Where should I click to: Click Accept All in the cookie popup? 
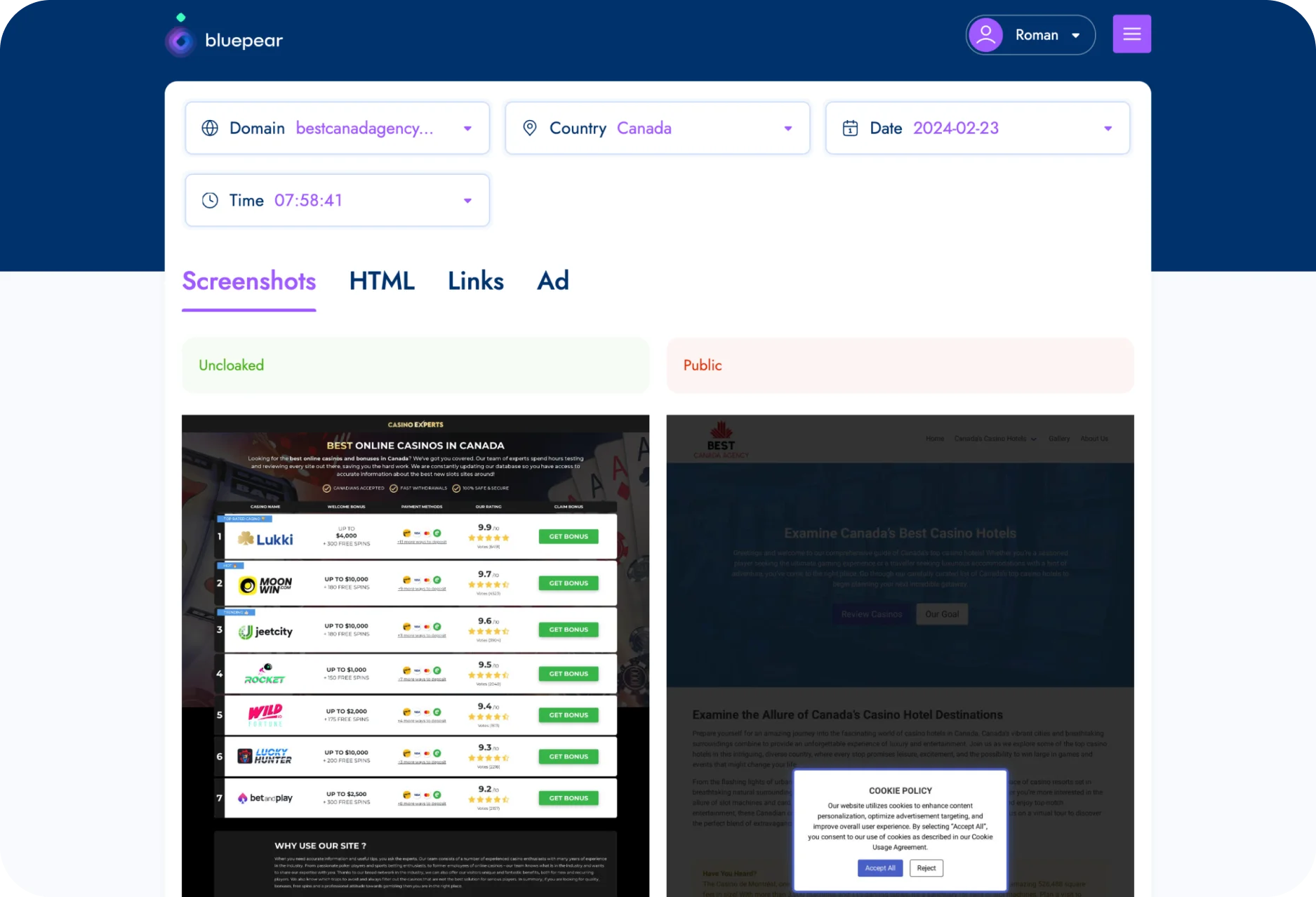[879, 868]
